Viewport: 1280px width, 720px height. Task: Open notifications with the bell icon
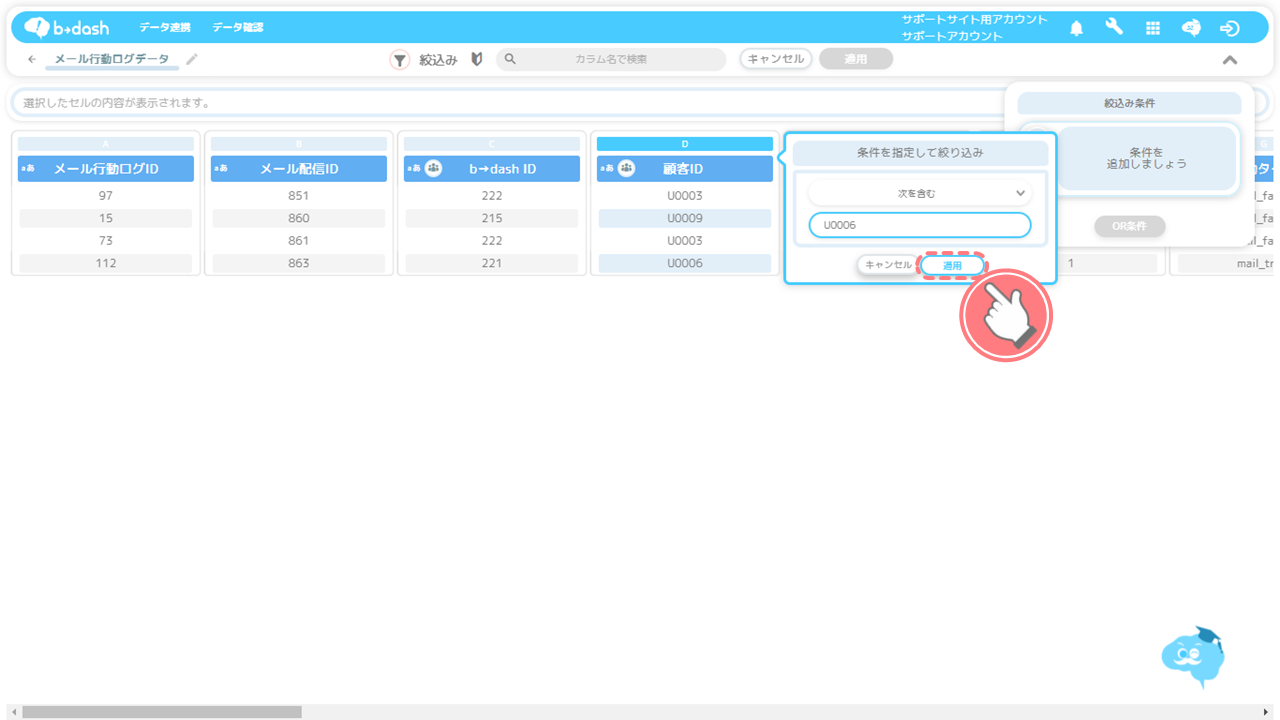(1076, 28)
